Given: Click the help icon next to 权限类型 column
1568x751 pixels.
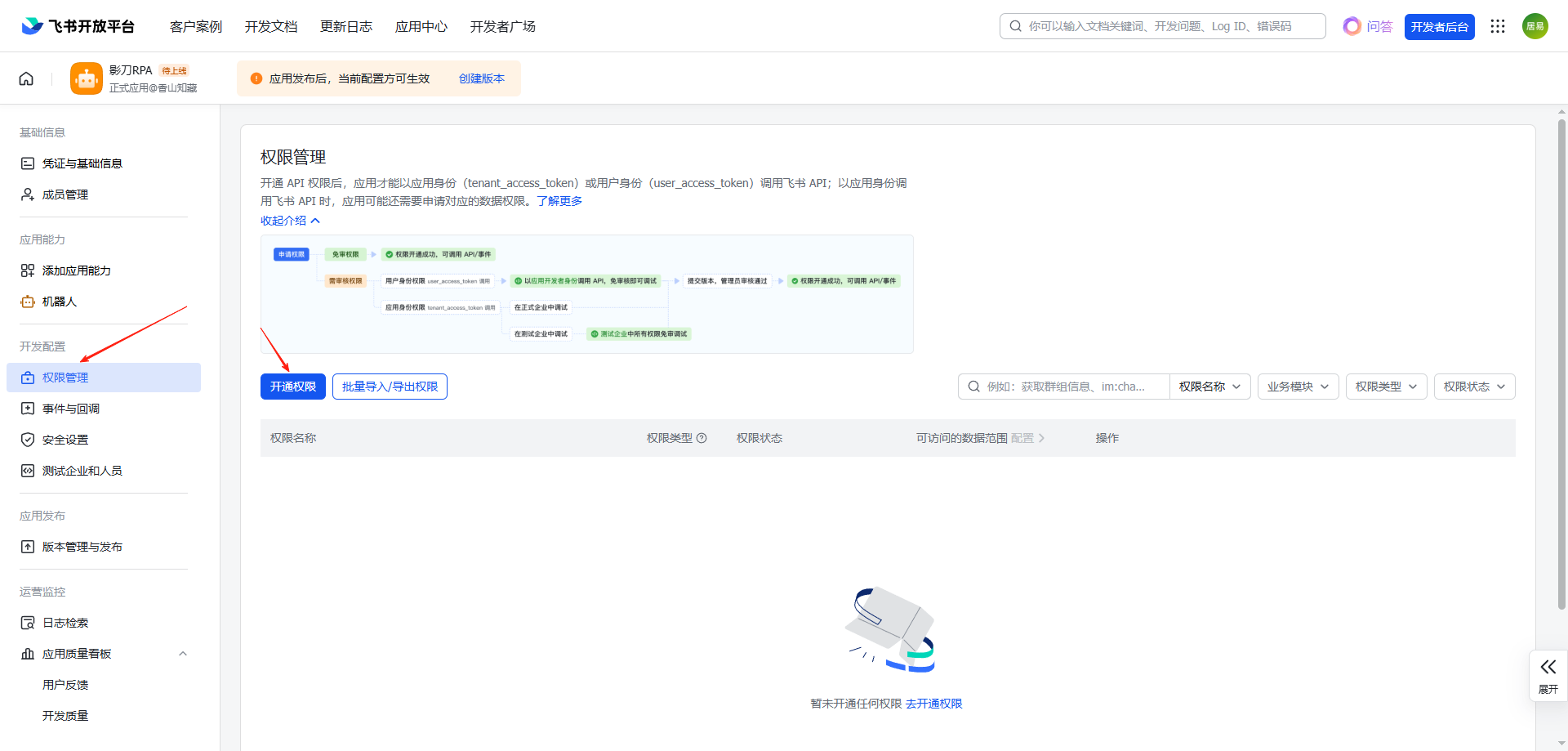Looking at the screenshot, I should tap(702, 438).
